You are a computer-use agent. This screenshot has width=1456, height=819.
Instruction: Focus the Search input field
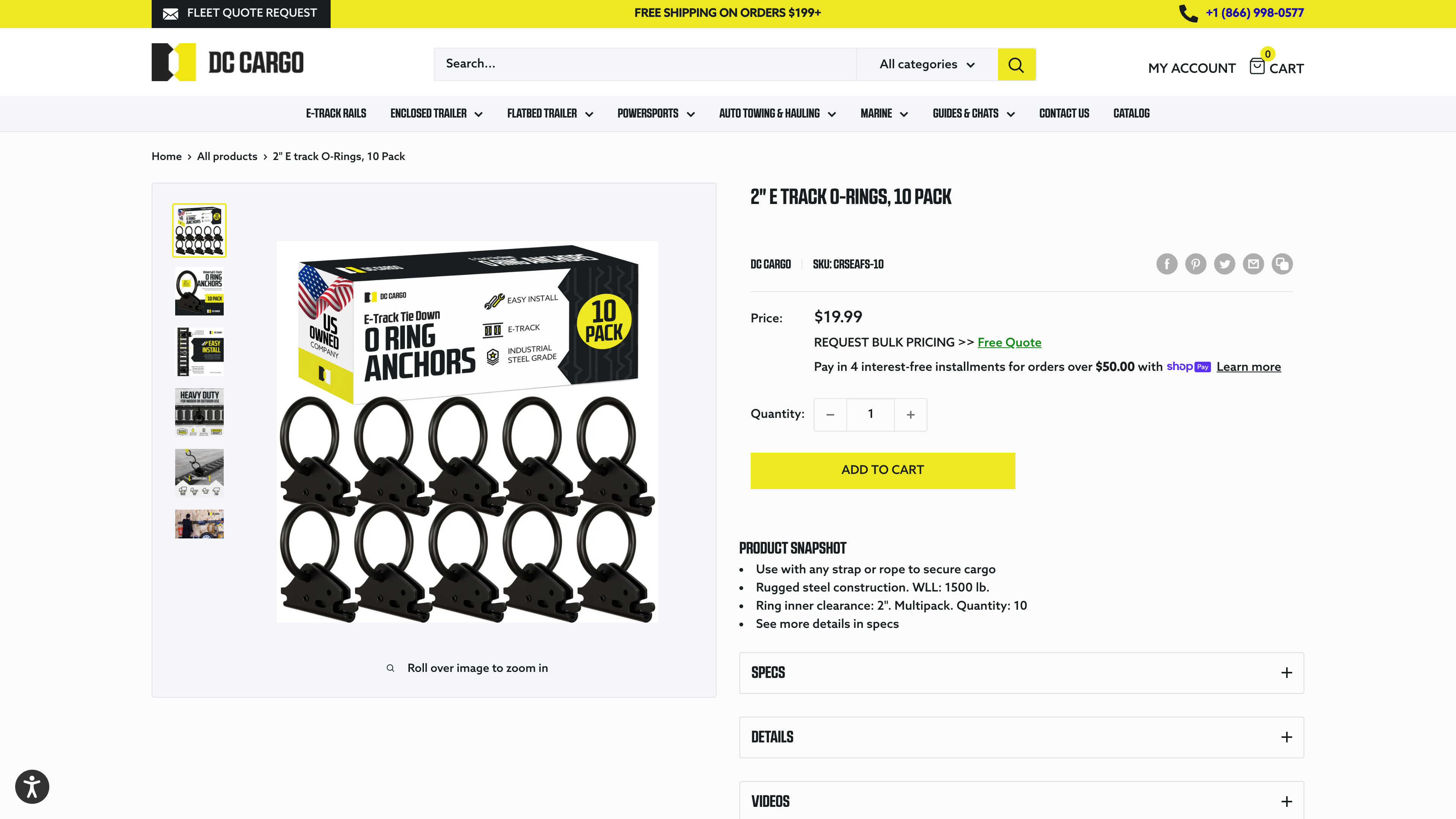click(x=645, y=64)
